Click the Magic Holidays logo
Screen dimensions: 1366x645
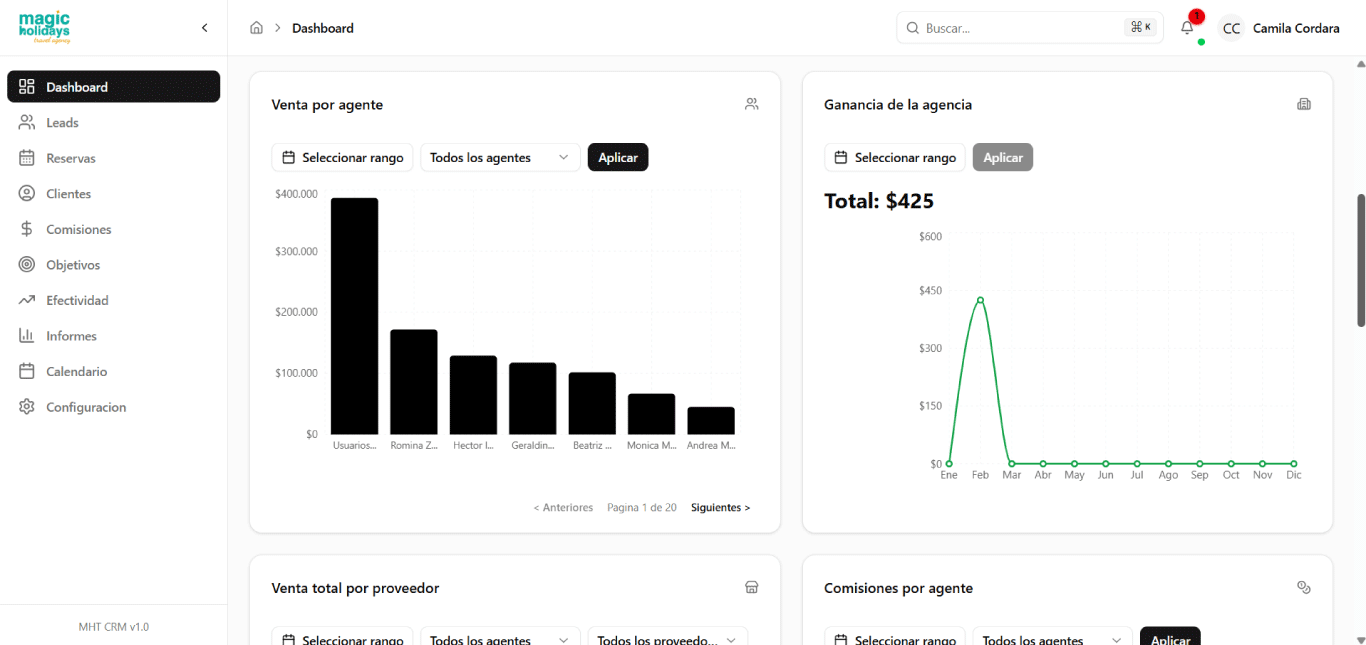45,27
